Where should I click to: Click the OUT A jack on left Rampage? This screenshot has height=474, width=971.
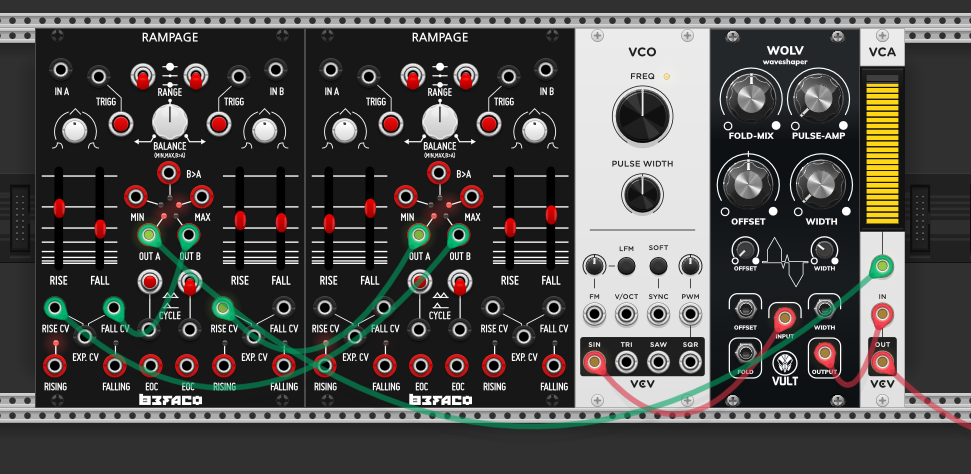[x=148, y=235]
